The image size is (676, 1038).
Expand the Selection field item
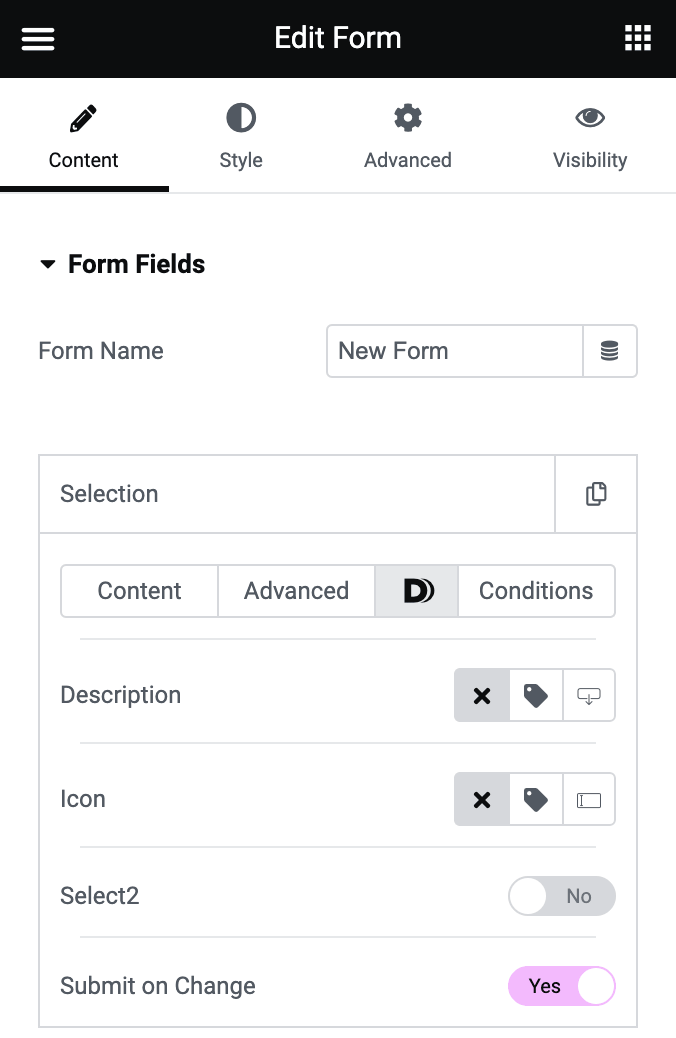tap(296, 493)
